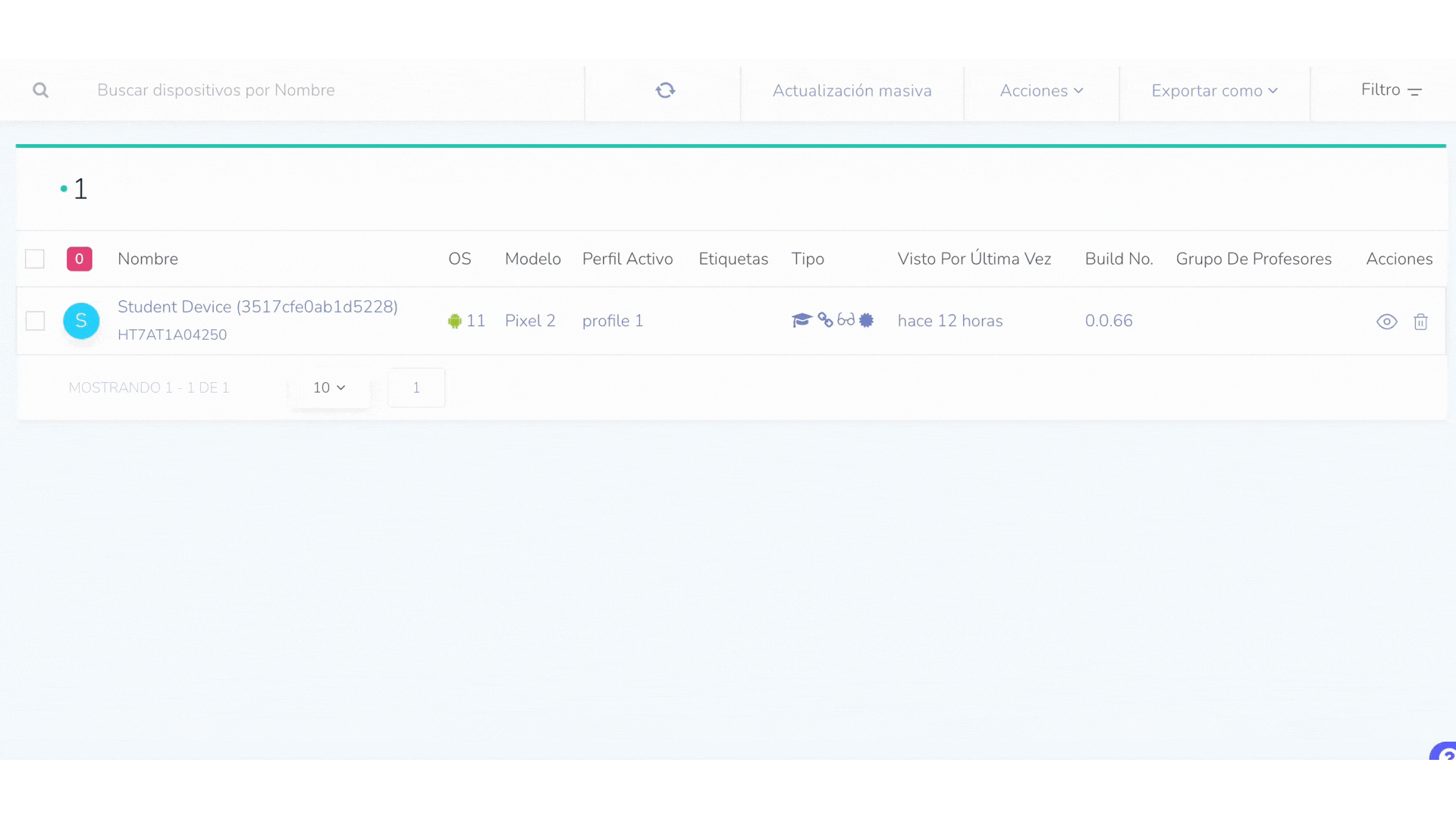Click the link chain type icon

point(825,320)
